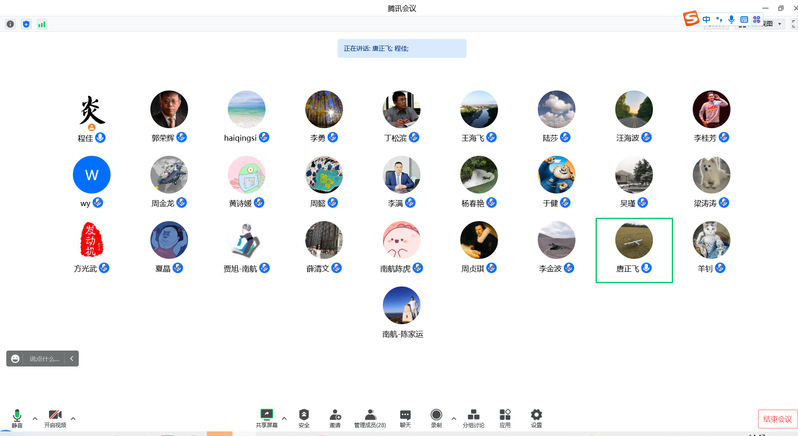Viewport: 798px width, 436px height.
Task: Open the 设置 settings gear
Action: click(536, 415)
